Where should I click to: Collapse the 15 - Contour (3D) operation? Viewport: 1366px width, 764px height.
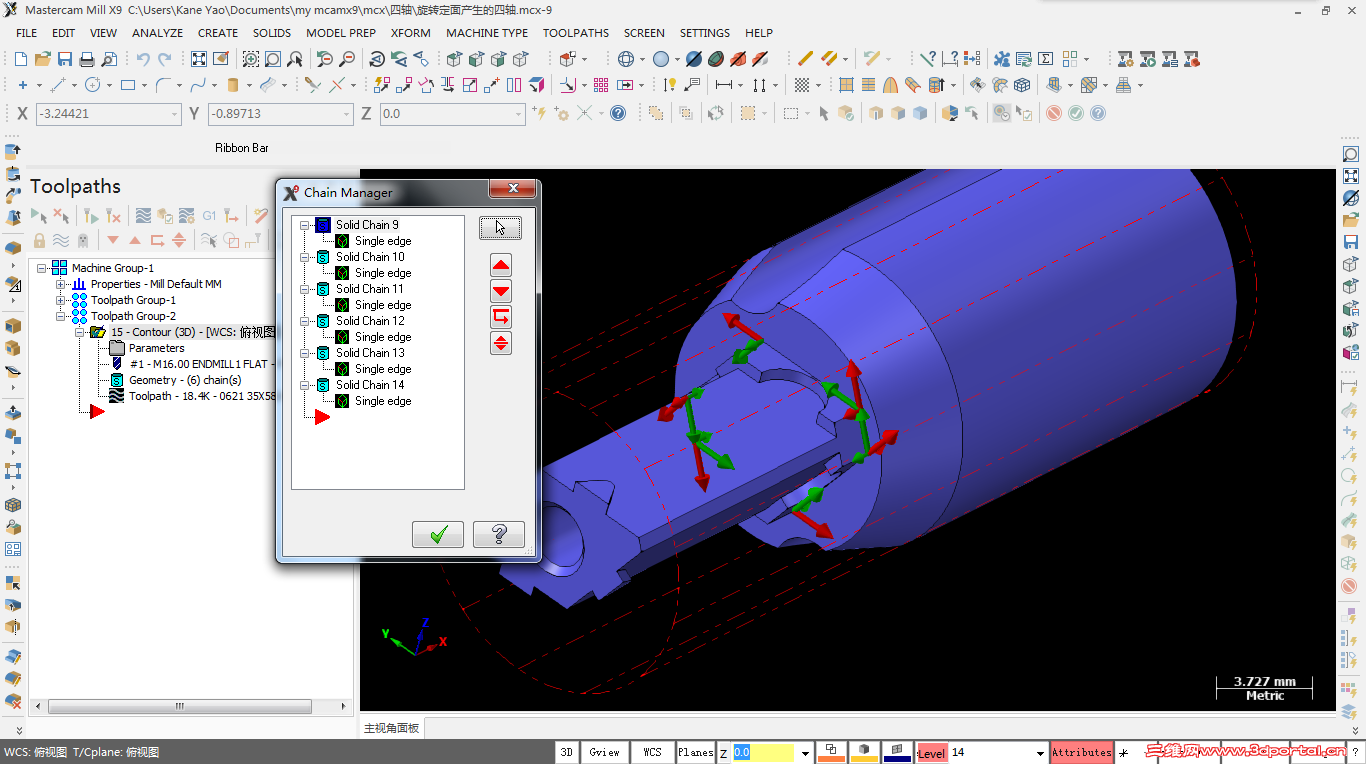point(80,332)
